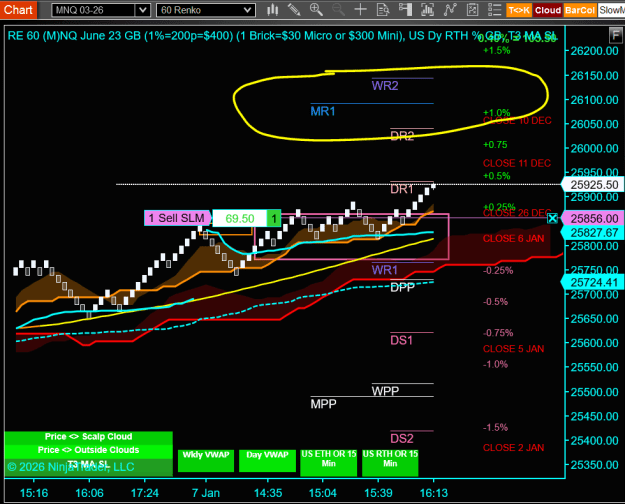Open the Data Box icon
The width and height of the screenshot is (625, 504).
tap(383, 10)
